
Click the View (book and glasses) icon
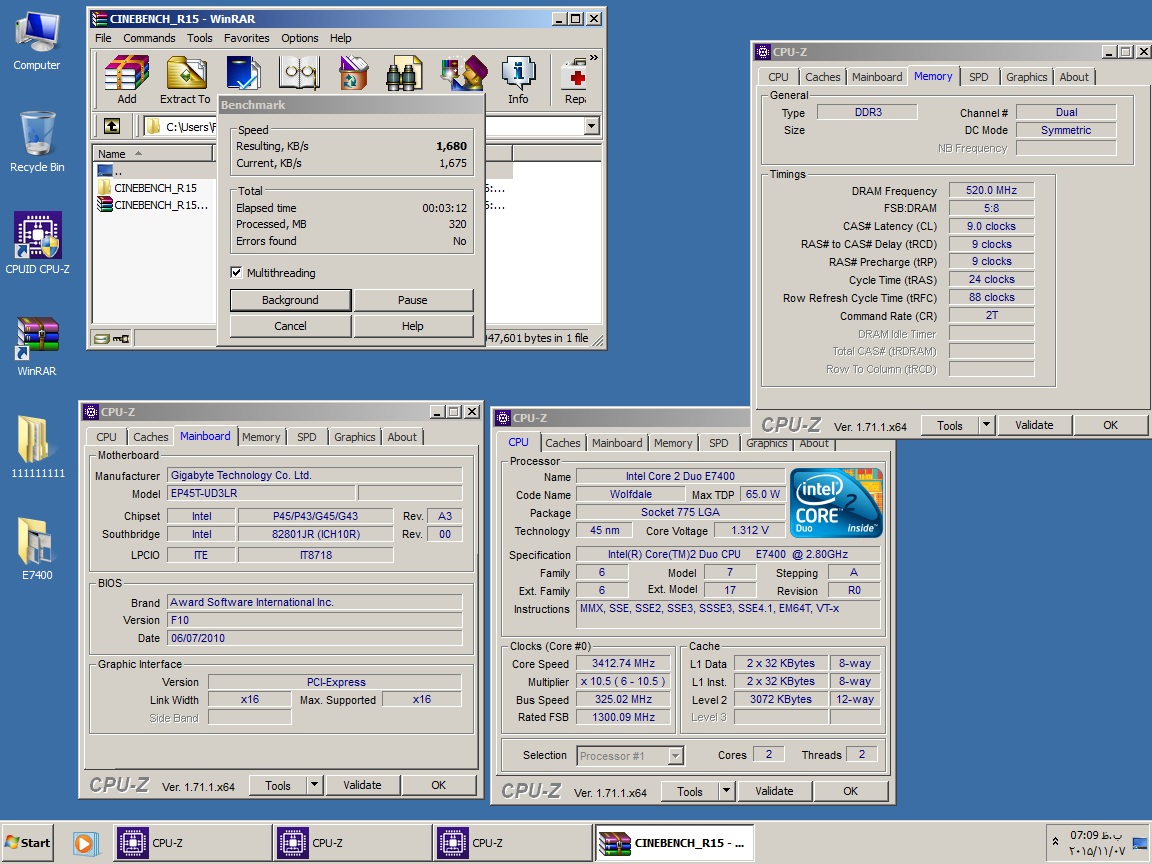[x=299, y=73]
